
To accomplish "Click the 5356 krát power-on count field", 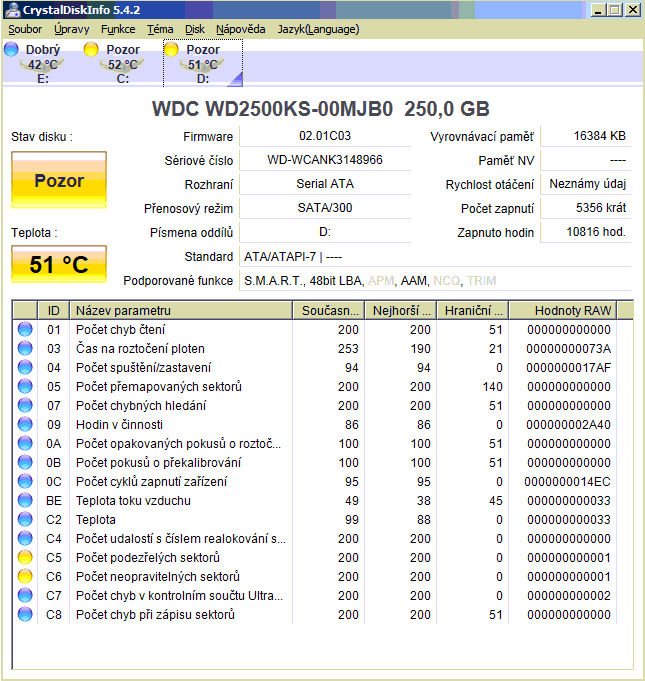I will 585,208.
